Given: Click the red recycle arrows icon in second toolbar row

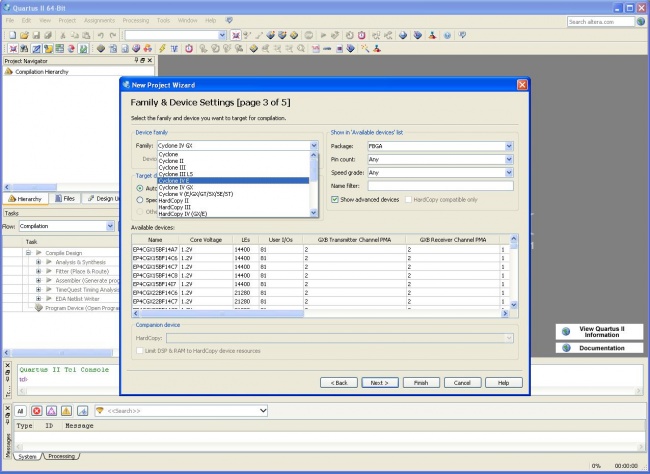Looking at the screenshot, I should coord(71,49).
